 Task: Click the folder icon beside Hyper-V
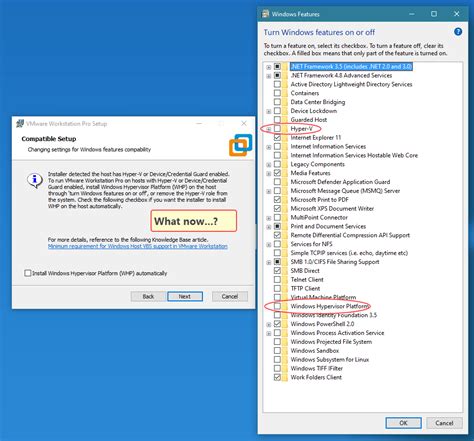point(285,129)
